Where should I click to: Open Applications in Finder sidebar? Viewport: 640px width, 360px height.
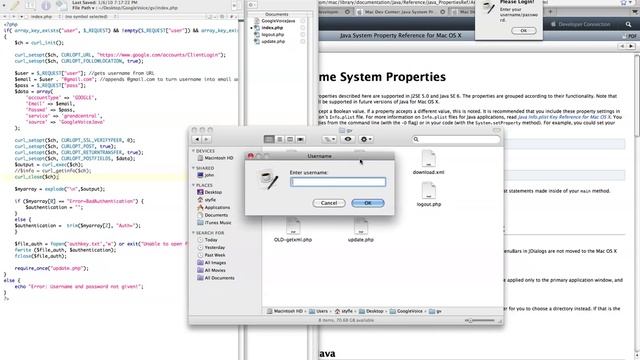213,207
